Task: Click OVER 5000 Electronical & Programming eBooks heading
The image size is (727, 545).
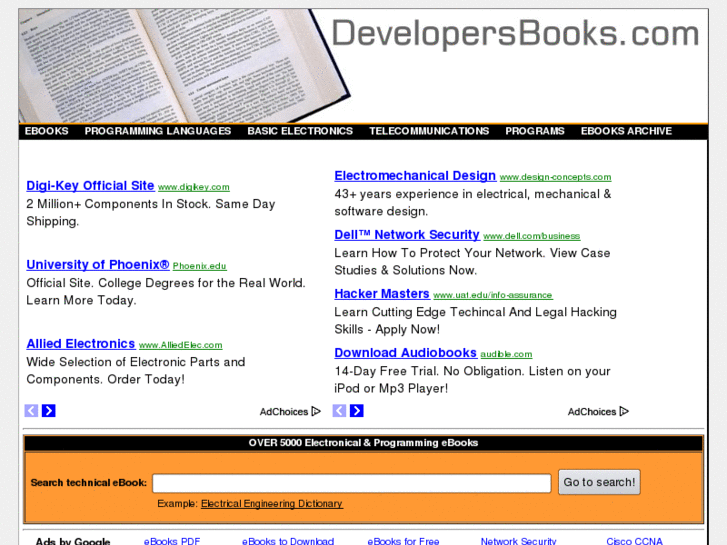Action: 363,443
